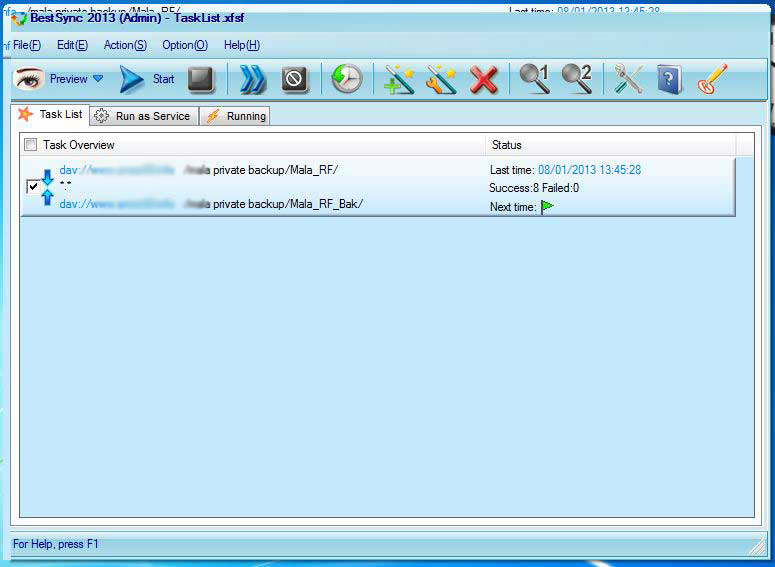
Task: Click the destination path ending in Mala_RF_Bak/
Action: [211, 204]
